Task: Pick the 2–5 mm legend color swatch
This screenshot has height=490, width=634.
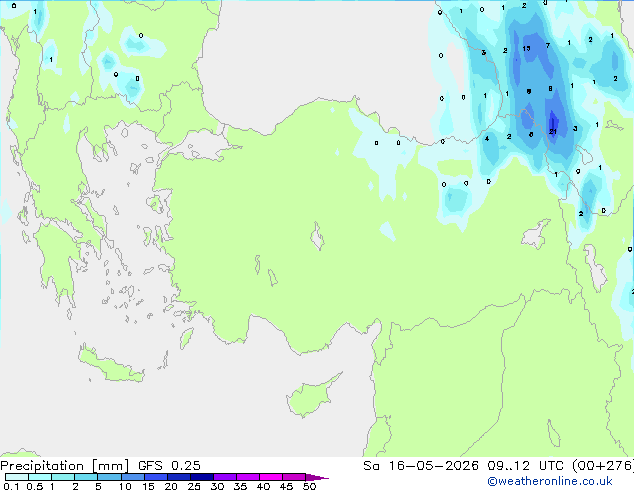Action: [86, 477]
